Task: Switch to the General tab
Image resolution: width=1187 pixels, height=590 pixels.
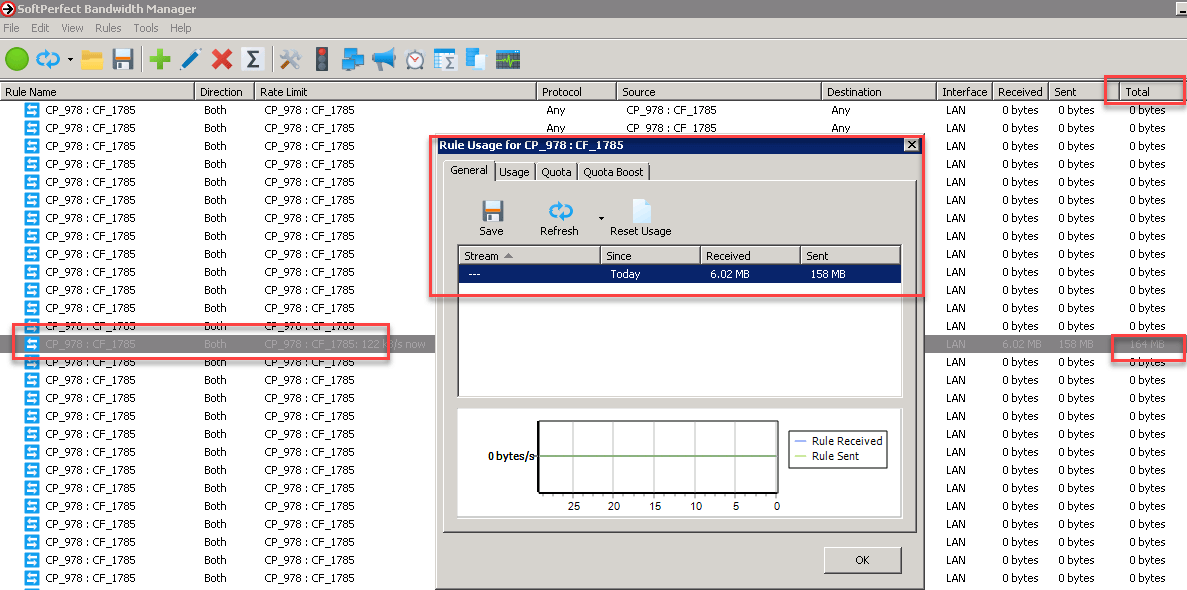Action: pyautogui.click(x=469, y=170)
